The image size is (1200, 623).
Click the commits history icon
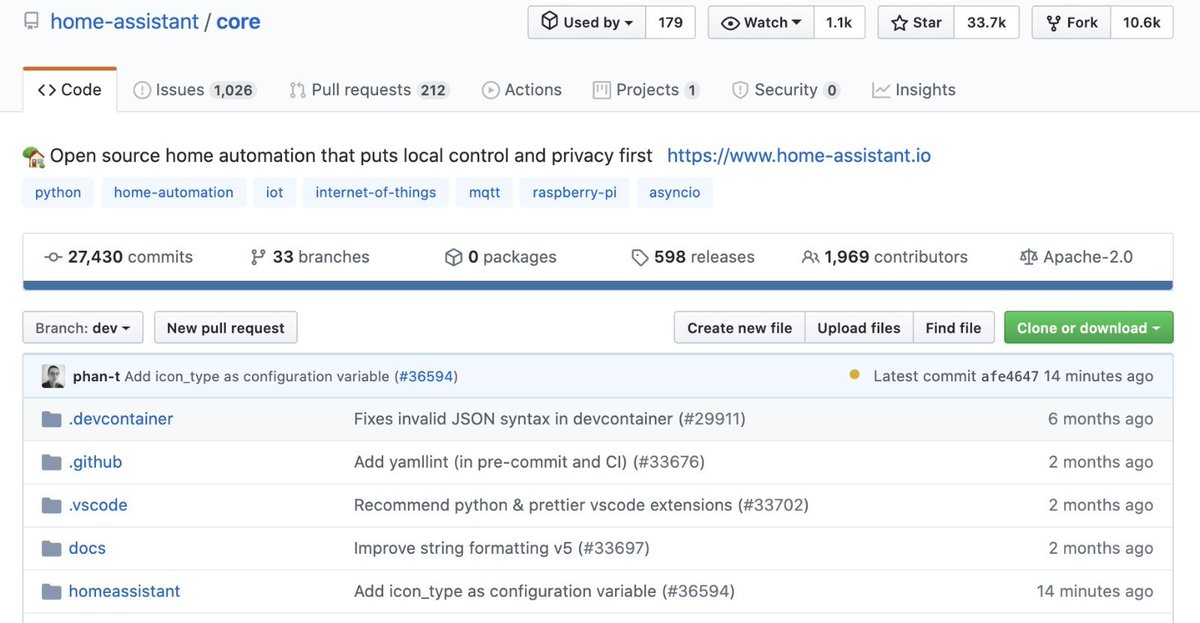[x=54, y=257]
